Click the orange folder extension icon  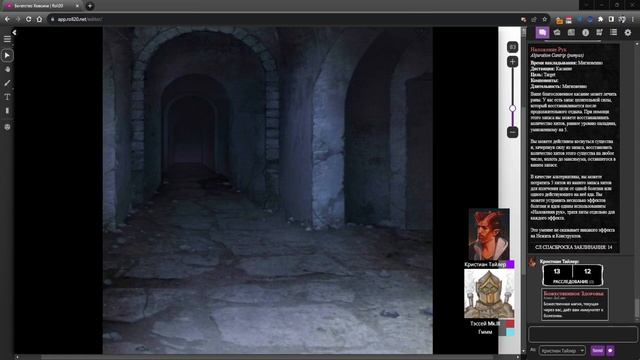(x=559, y=20)
